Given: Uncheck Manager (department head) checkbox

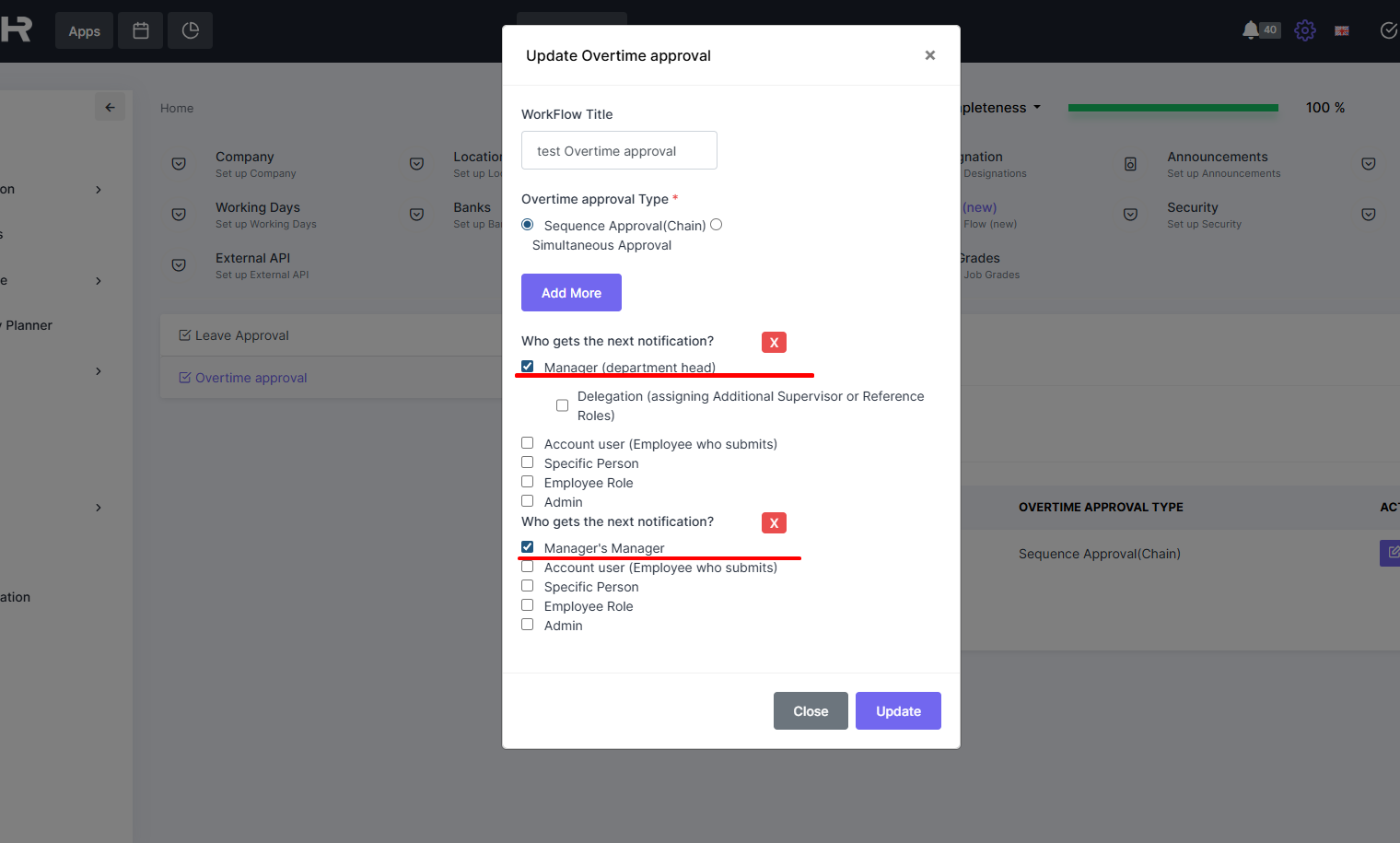Looking at the screenshot, I should pyautogui.click(x=528, y=367).
